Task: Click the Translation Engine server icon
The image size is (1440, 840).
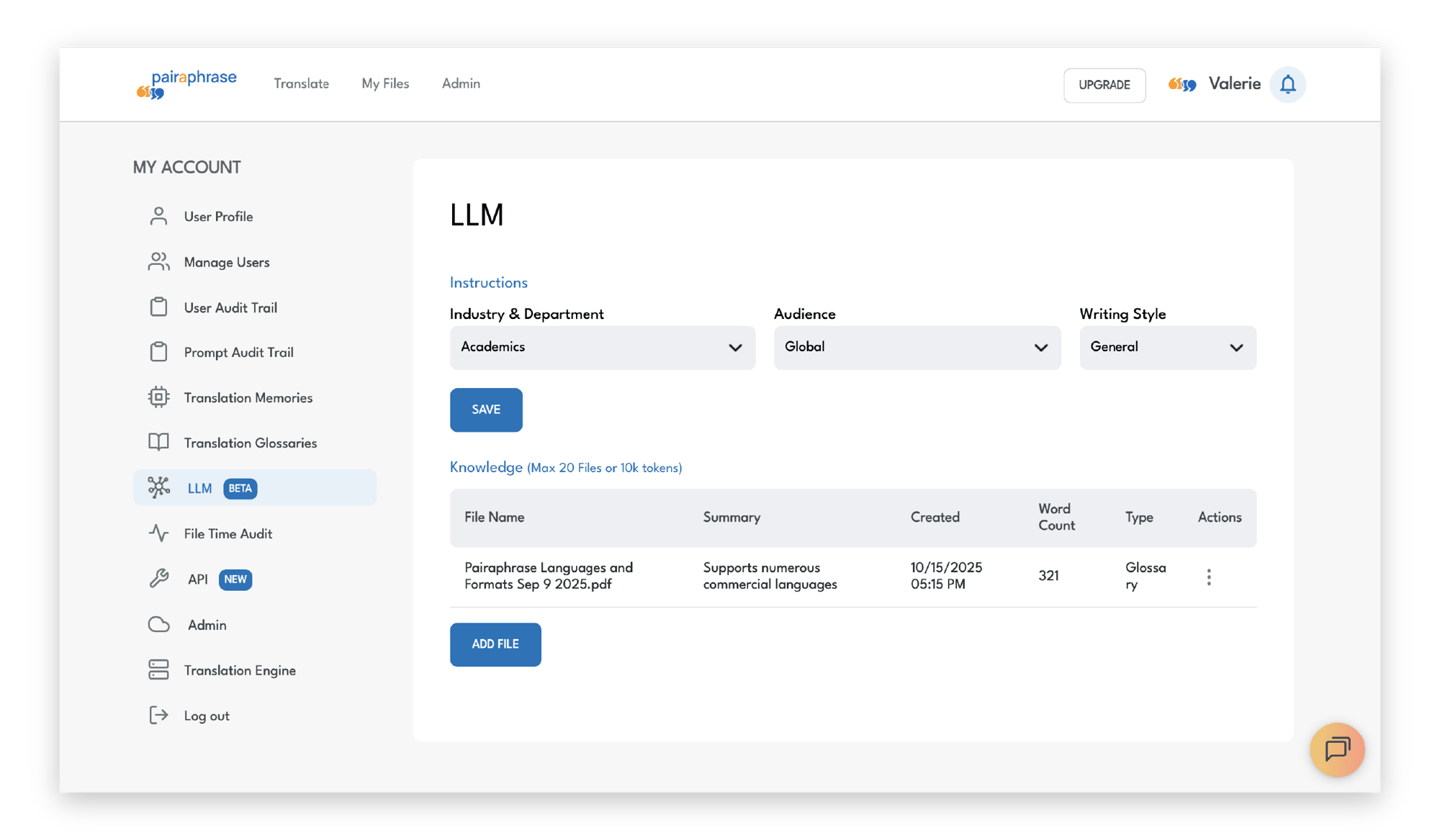Action: (x=158, y=670)
